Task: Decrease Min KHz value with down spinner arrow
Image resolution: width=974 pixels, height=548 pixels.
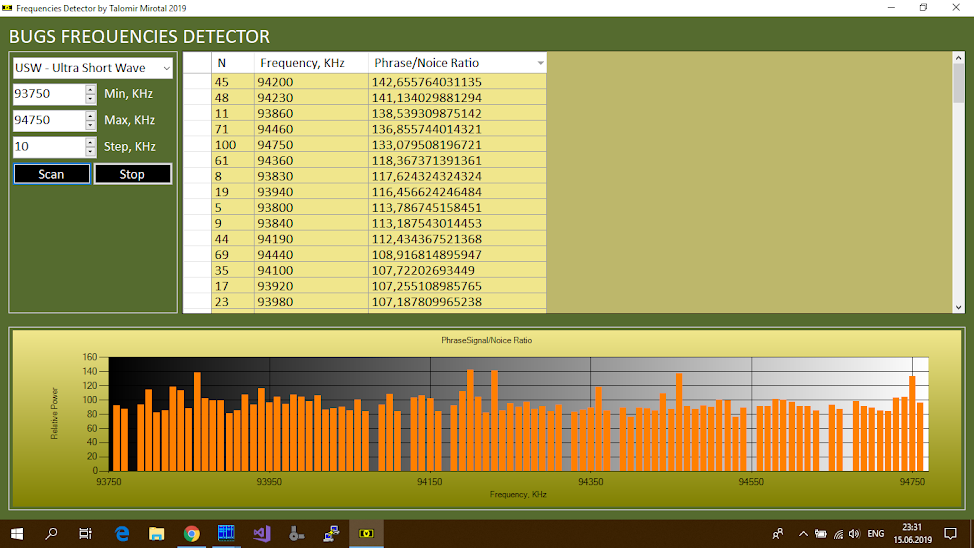Action: (91, 99)
